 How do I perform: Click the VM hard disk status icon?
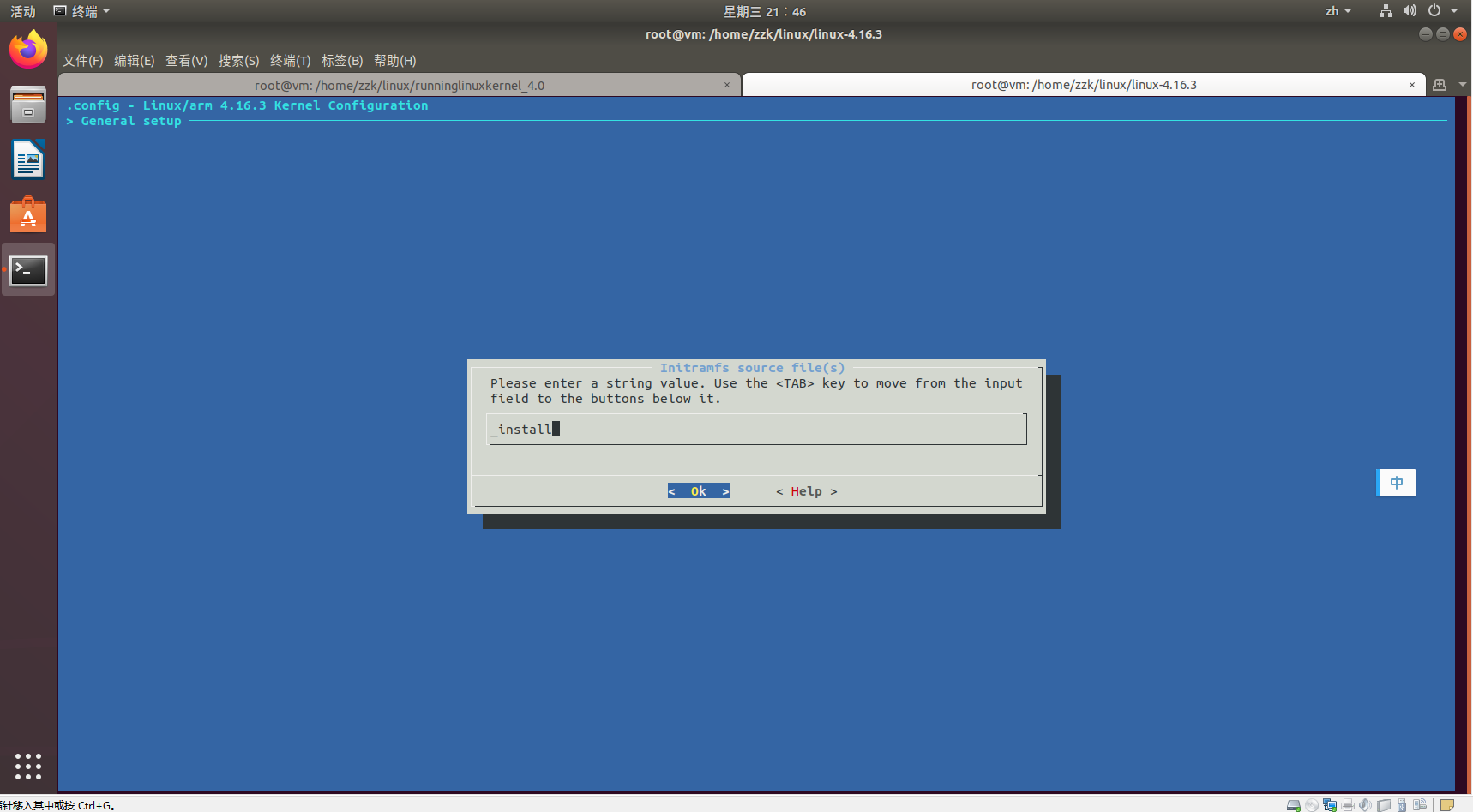1293,805
